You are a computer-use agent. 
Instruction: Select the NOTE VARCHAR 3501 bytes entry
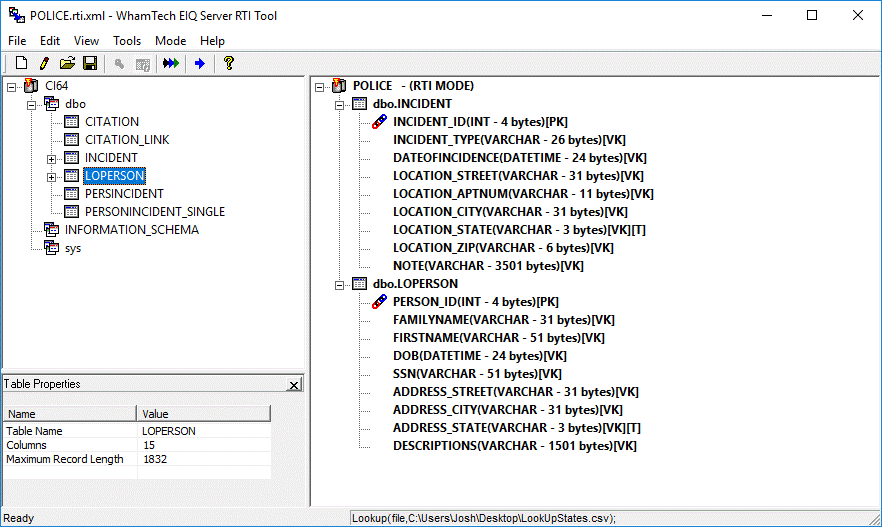[x=488, y=265]
